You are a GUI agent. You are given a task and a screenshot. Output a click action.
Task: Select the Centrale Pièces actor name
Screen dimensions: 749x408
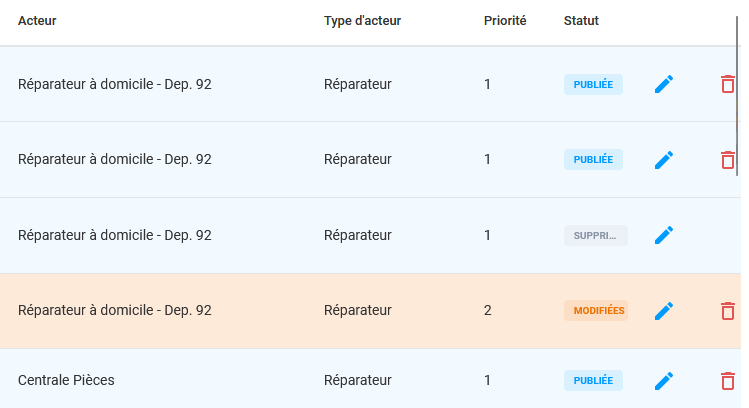[66, 380]
